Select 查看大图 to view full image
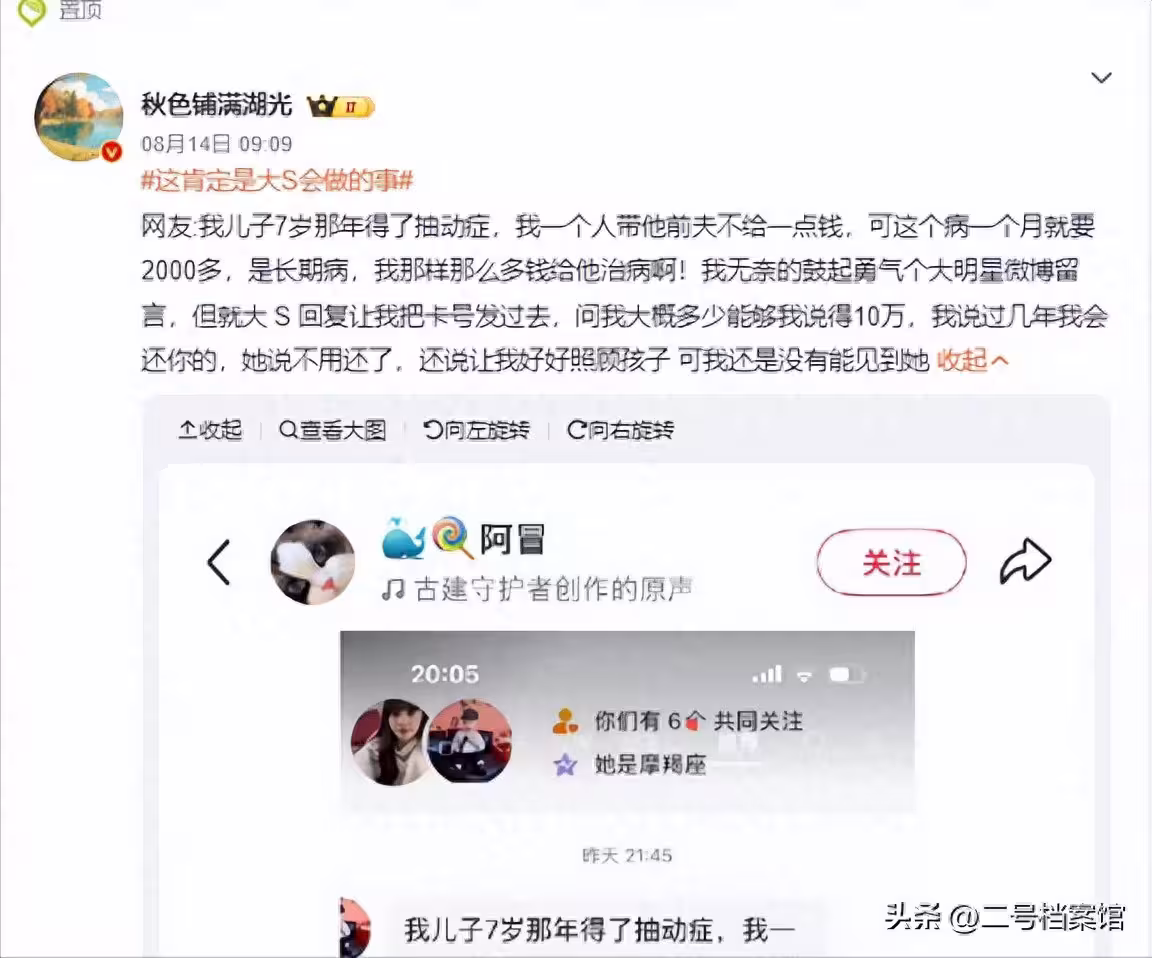Screen dimensions: 1152x958 pyautogui.click(x=333, y=430)
